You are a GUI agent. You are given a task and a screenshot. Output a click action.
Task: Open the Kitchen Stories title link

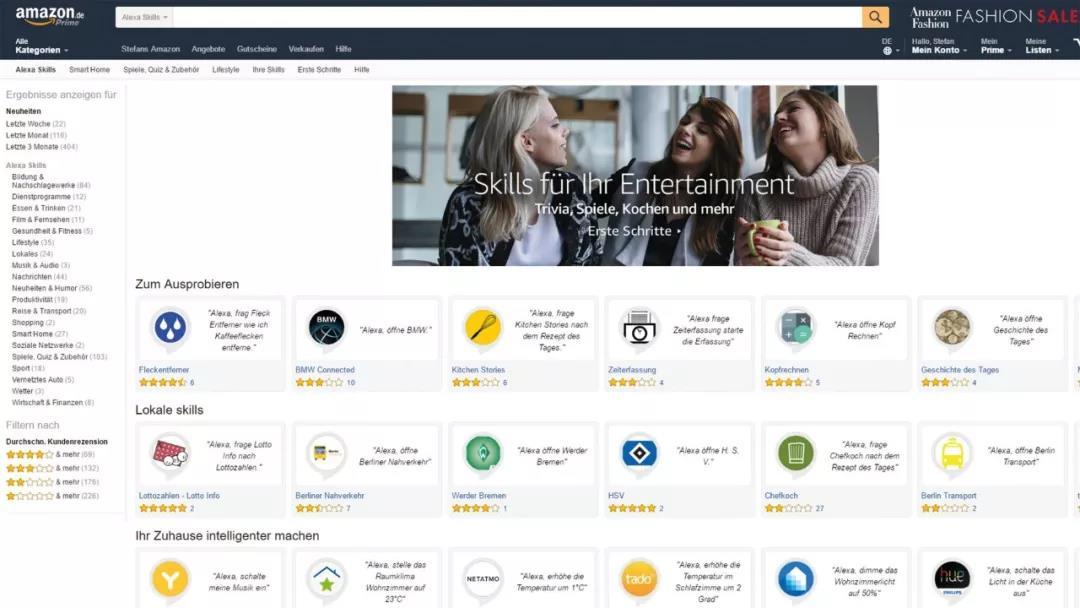click(x=478, y=370)
